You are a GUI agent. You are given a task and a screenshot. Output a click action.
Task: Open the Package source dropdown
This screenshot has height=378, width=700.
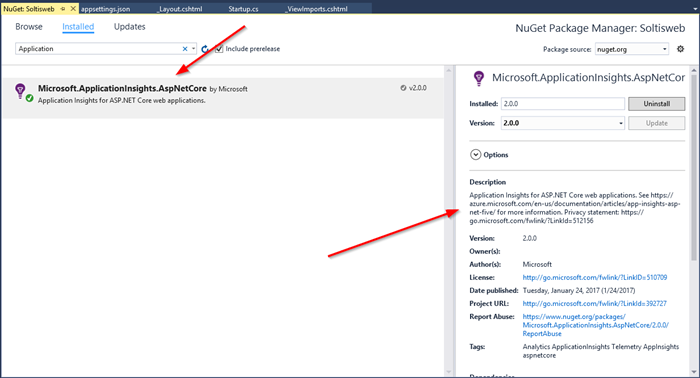coord(664,49)
